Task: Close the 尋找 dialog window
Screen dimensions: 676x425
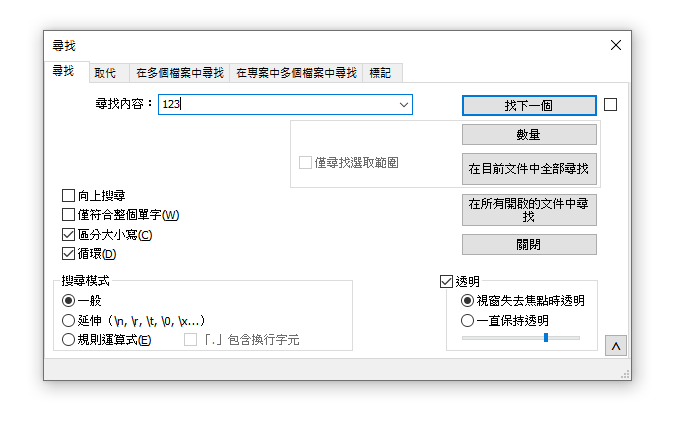Action: pyautogui.click(x=616, y=45)
